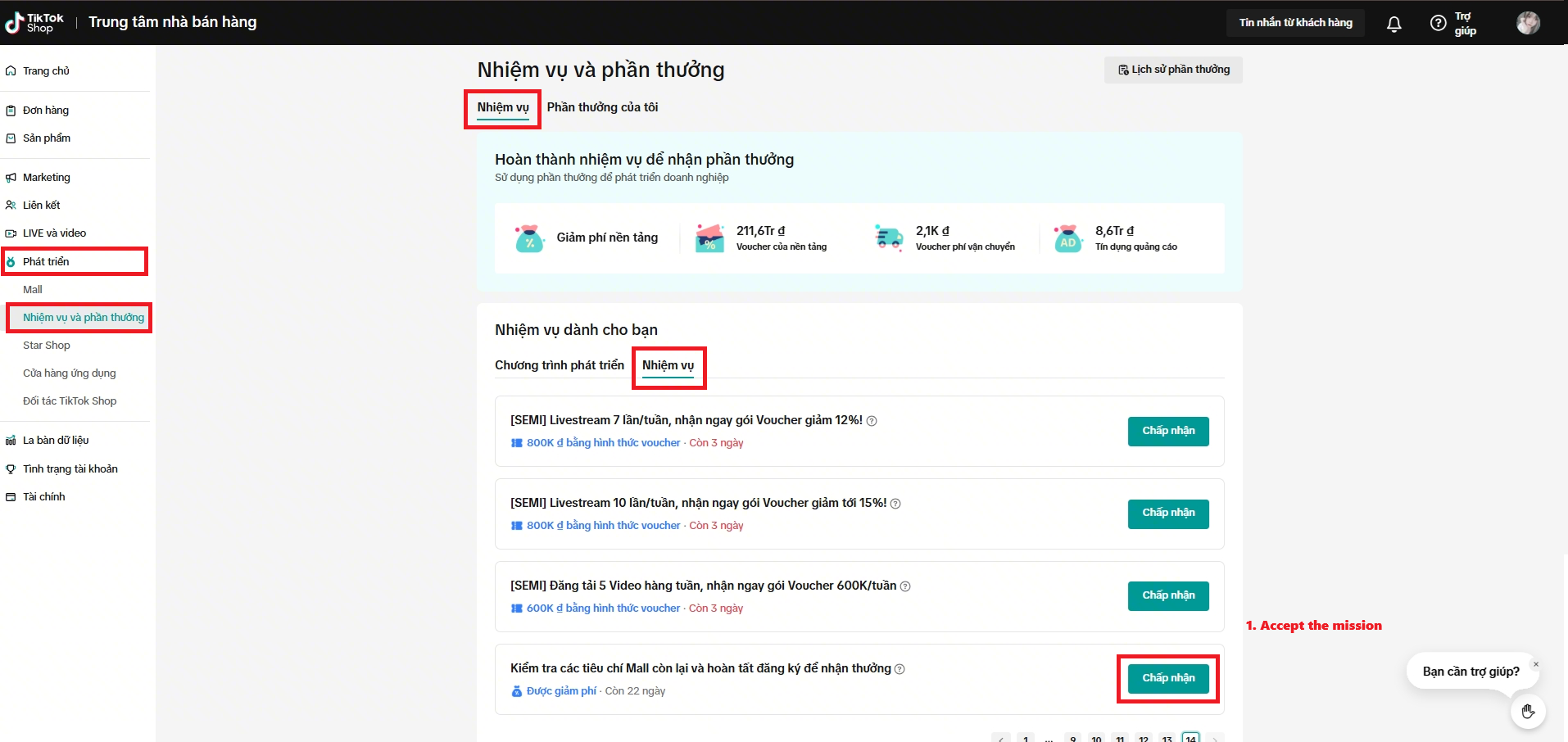Accept the Livestream 10 lần/tuần mission

click(1168, 514)
